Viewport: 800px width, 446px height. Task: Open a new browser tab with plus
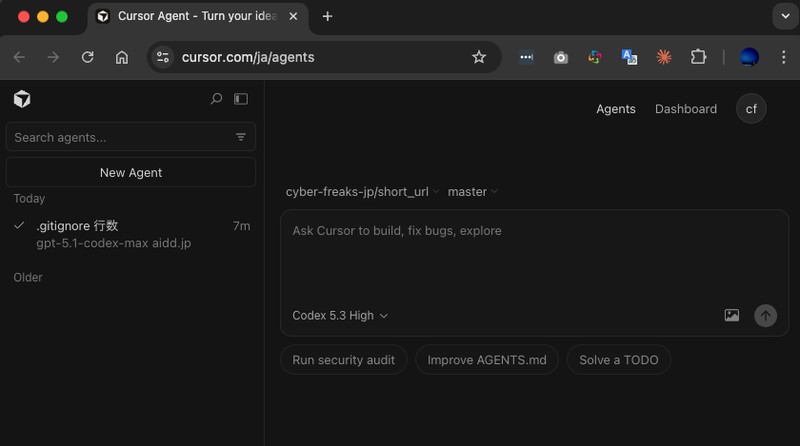tap(328, 16)
